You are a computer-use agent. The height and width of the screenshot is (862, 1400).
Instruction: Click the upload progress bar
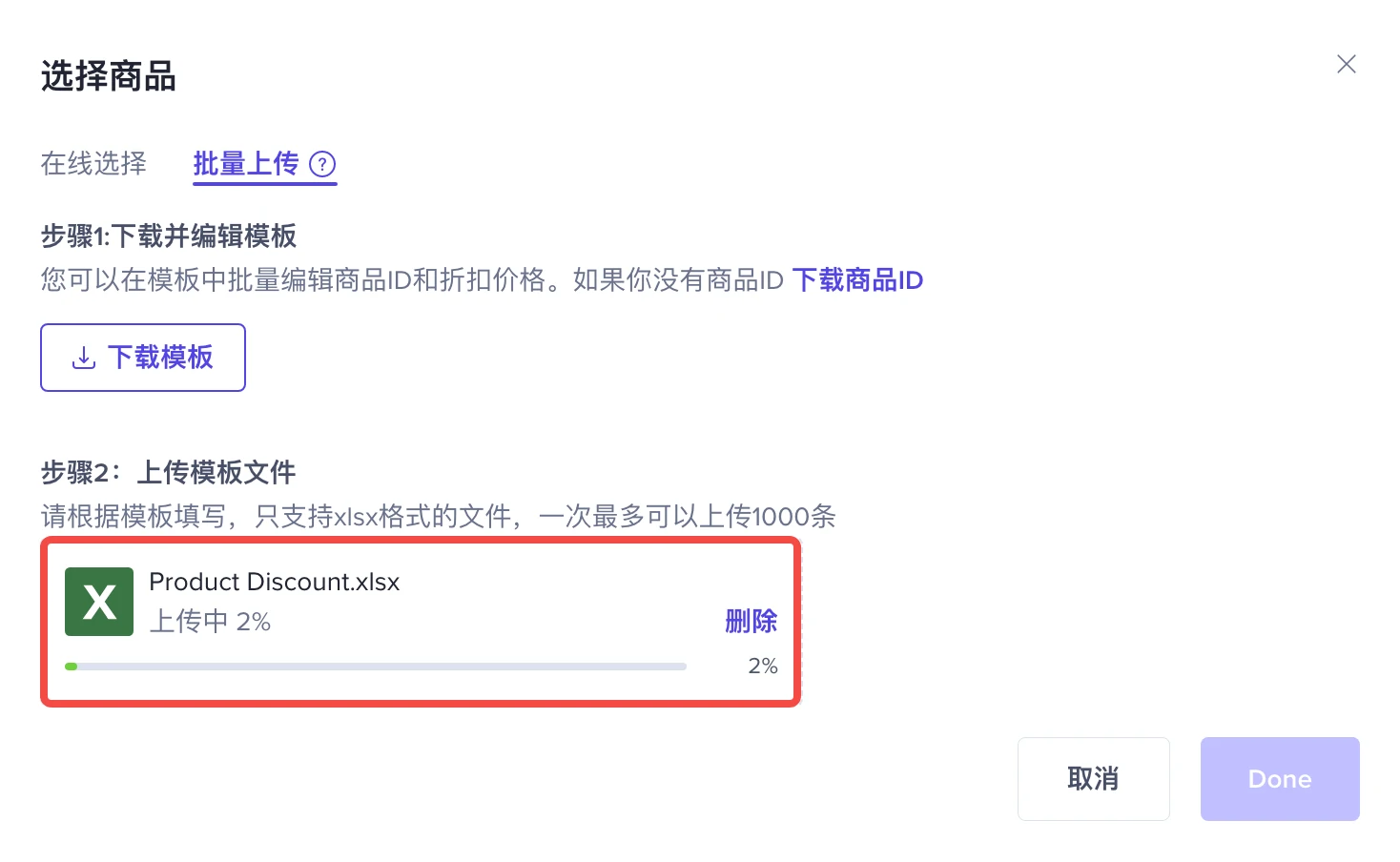point(376,666)
